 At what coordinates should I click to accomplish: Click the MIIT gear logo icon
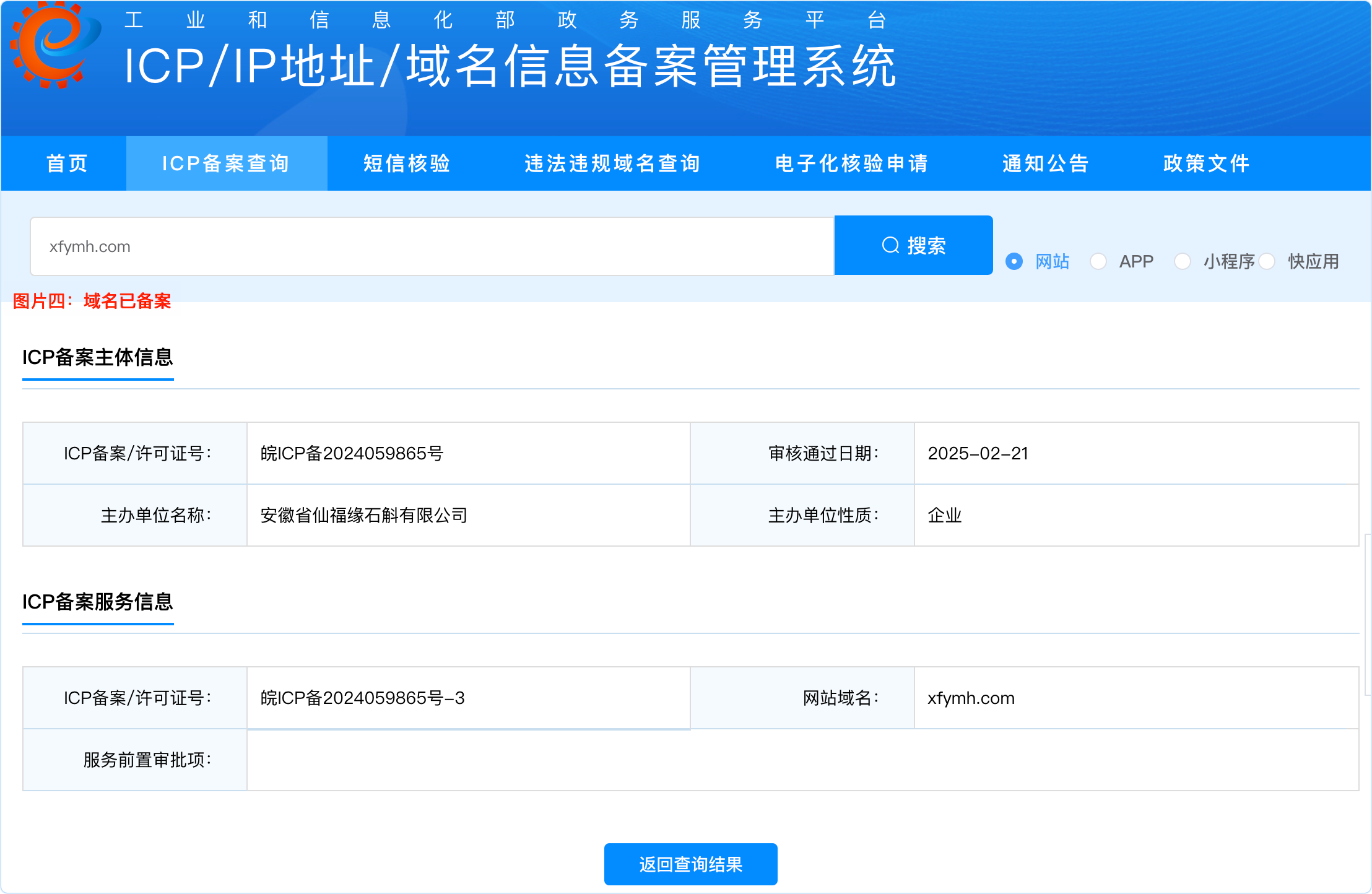[54, 45]
